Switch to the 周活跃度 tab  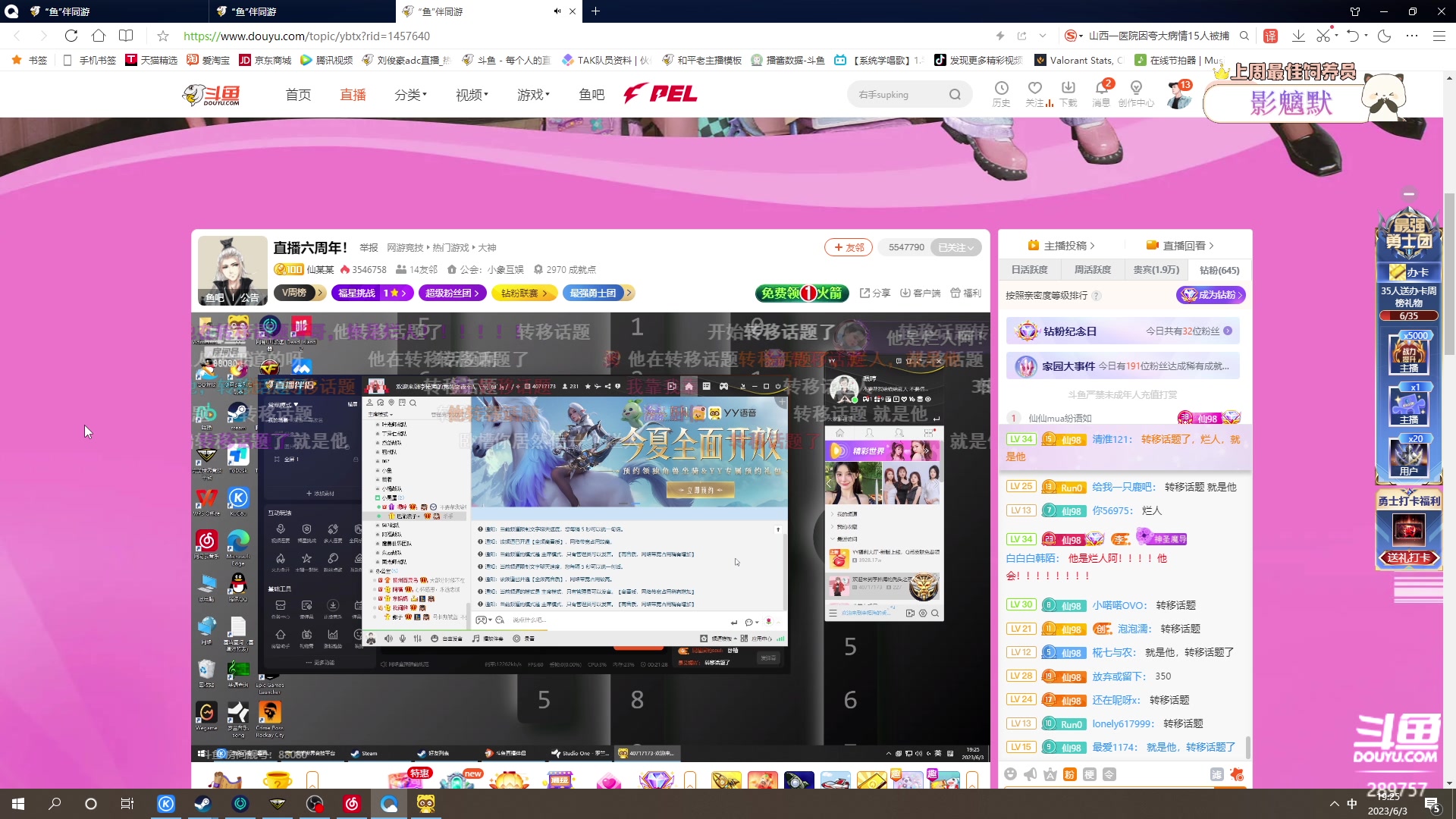[1092, 270]
